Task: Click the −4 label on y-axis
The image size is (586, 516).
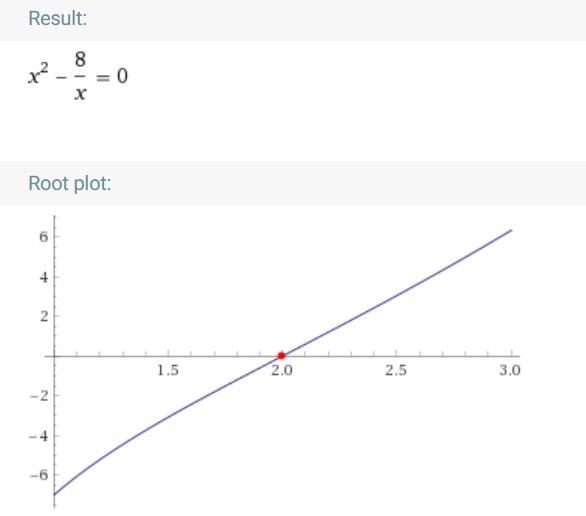Action: click(39, 436)
